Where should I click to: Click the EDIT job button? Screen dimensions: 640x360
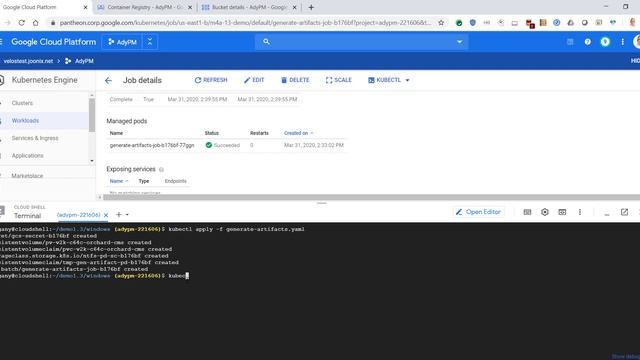coord(254,80)
